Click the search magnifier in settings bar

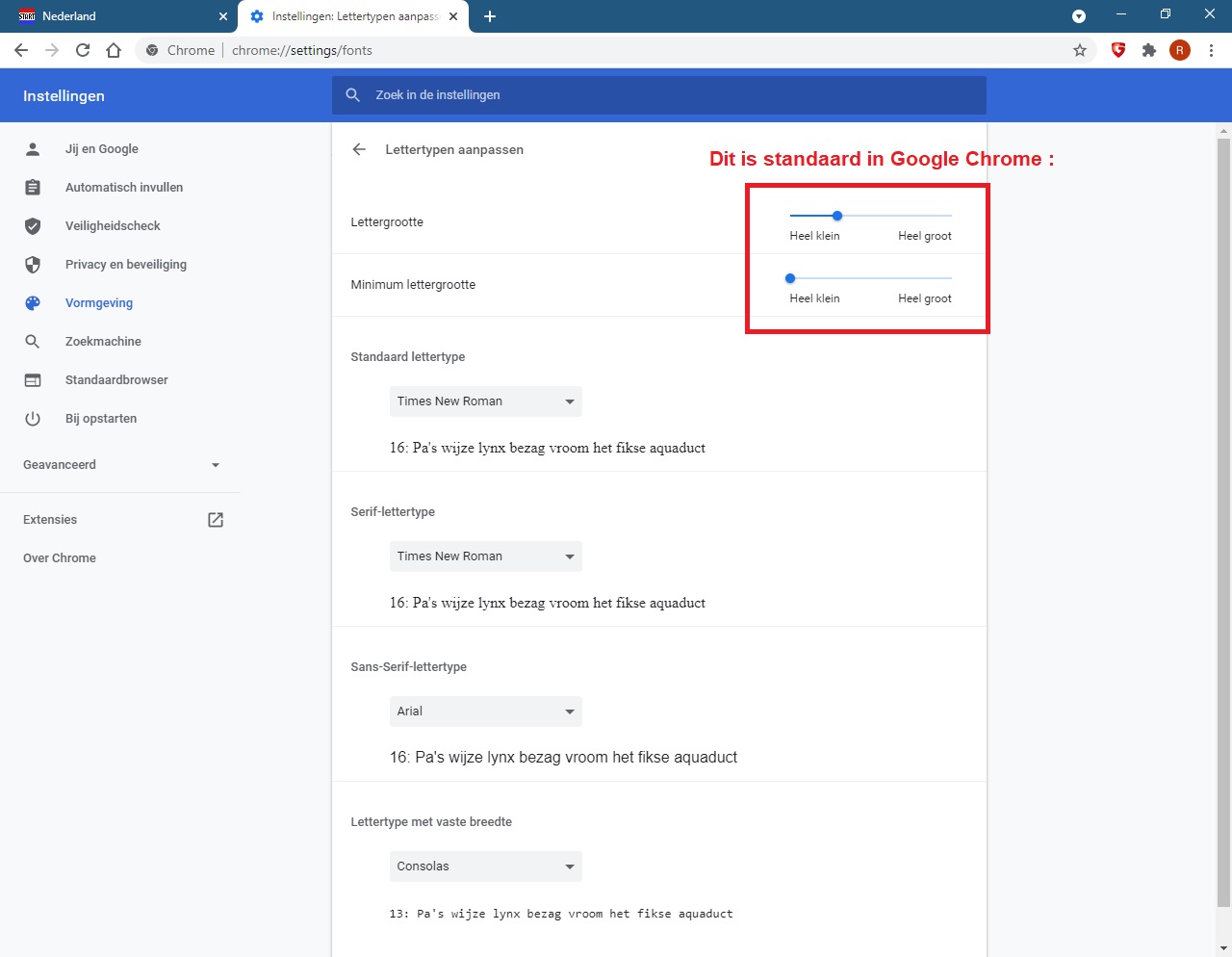point(353,94)
